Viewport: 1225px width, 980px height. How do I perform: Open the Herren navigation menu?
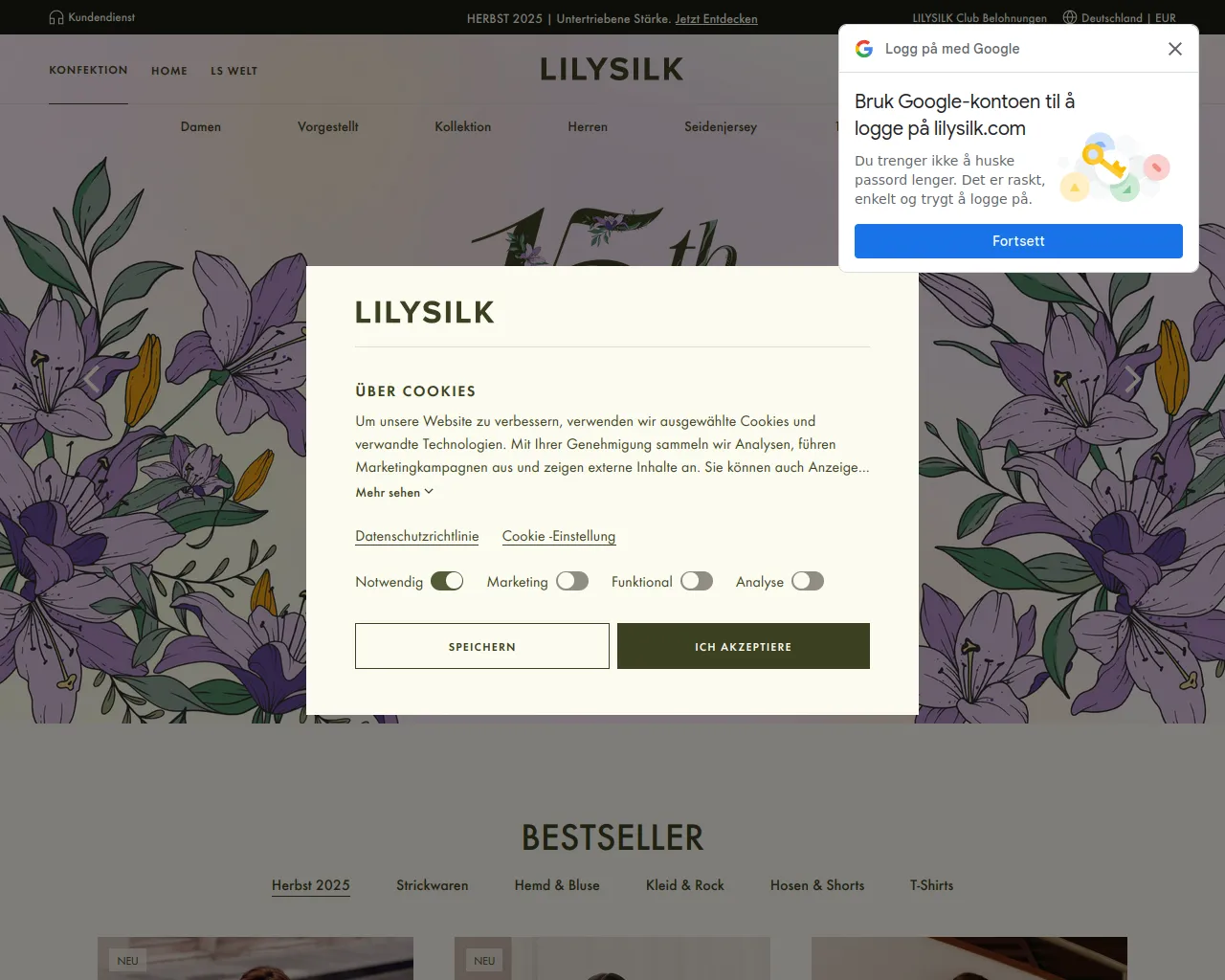pos(588,126)
